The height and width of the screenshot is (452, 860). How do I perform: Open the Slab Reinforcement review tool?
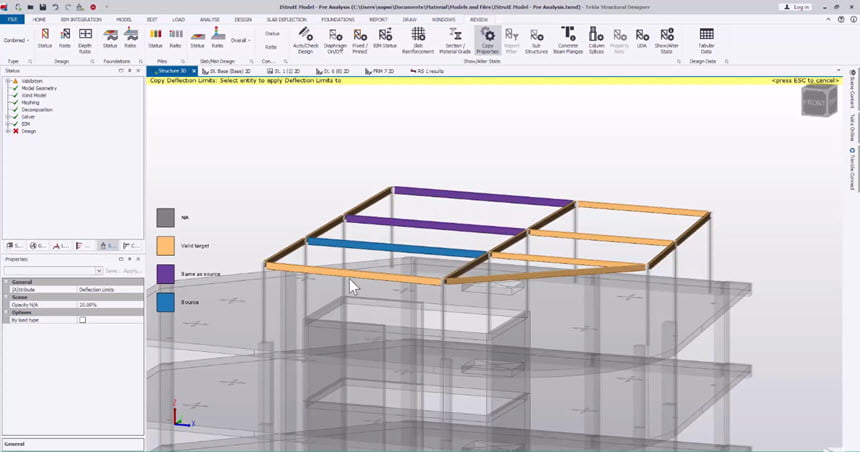pyautogui.click(x=418, y=41)
